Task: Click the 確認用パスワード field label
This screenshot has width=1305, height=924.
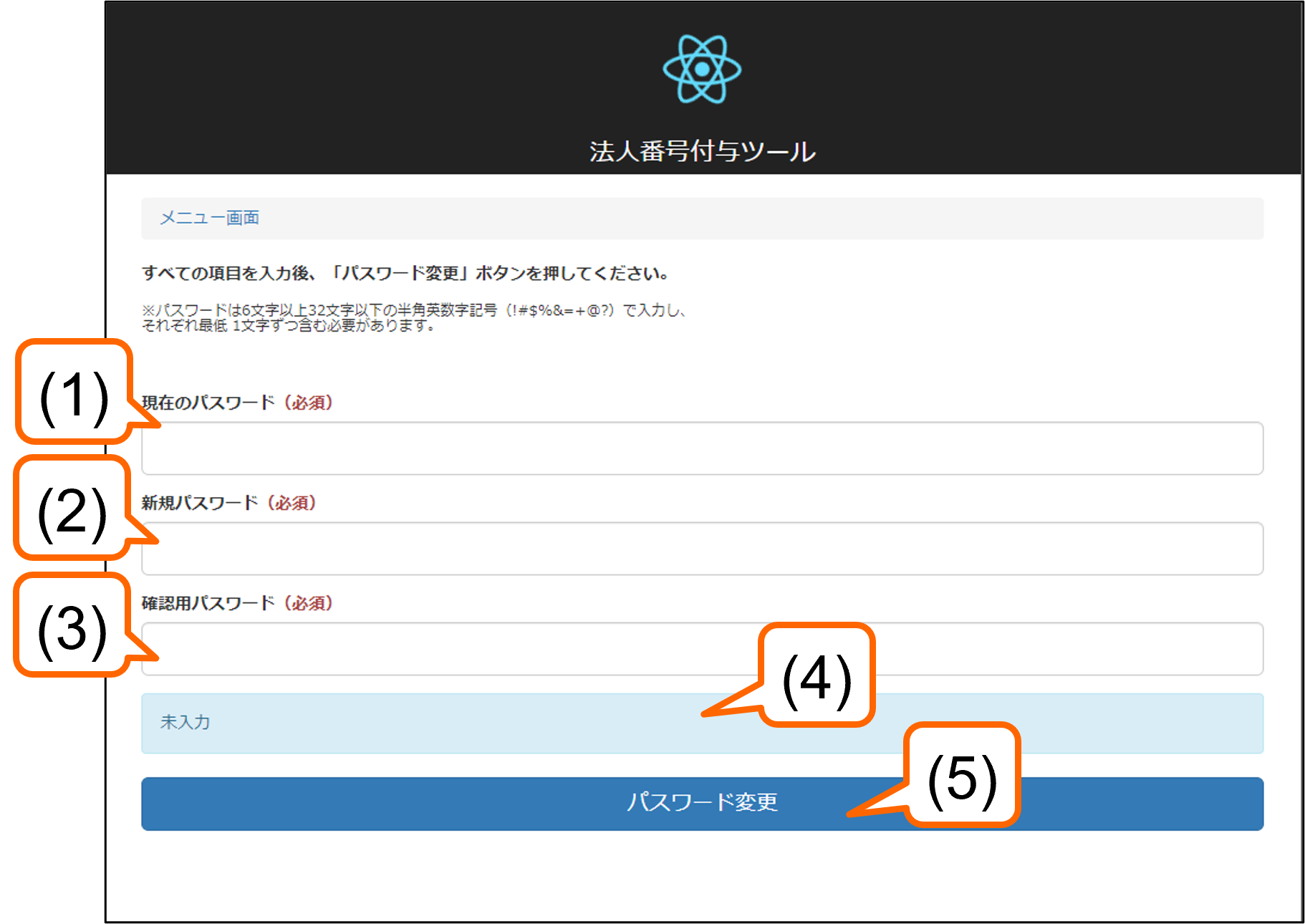Action: (x=208, y=603)
